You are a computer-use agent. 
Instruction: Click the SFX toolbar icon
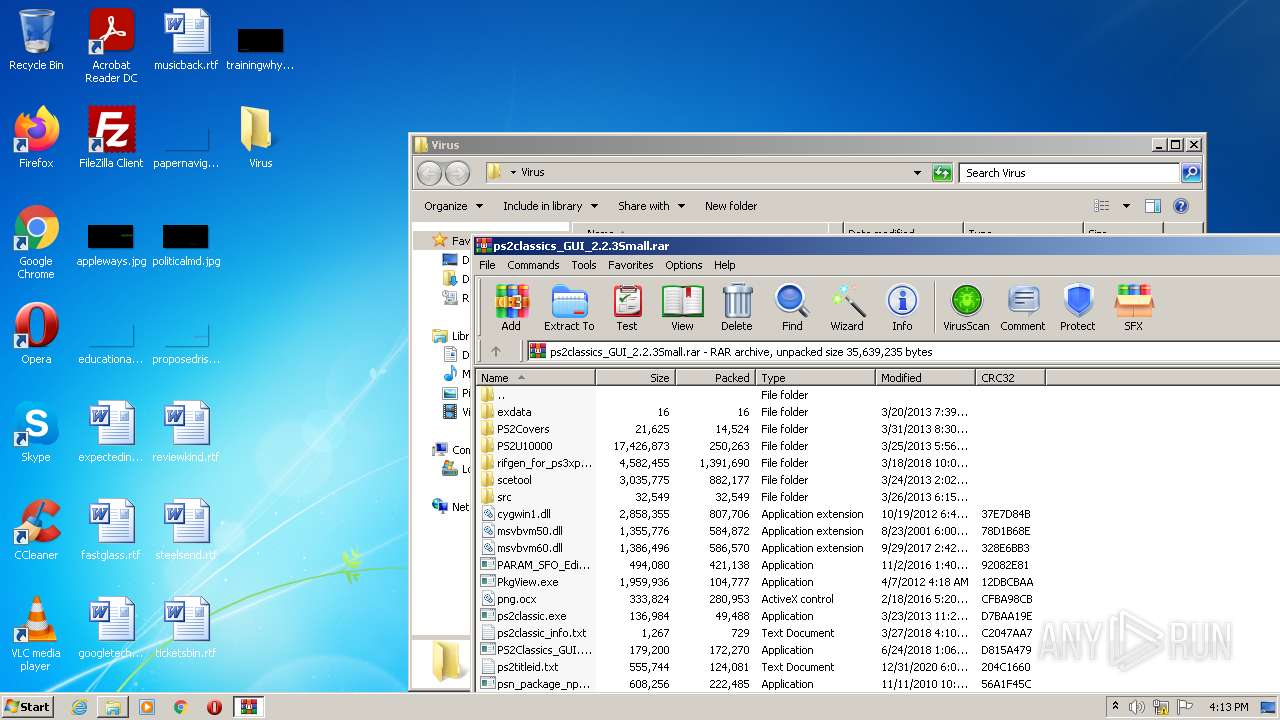(x=1133, y=307)
